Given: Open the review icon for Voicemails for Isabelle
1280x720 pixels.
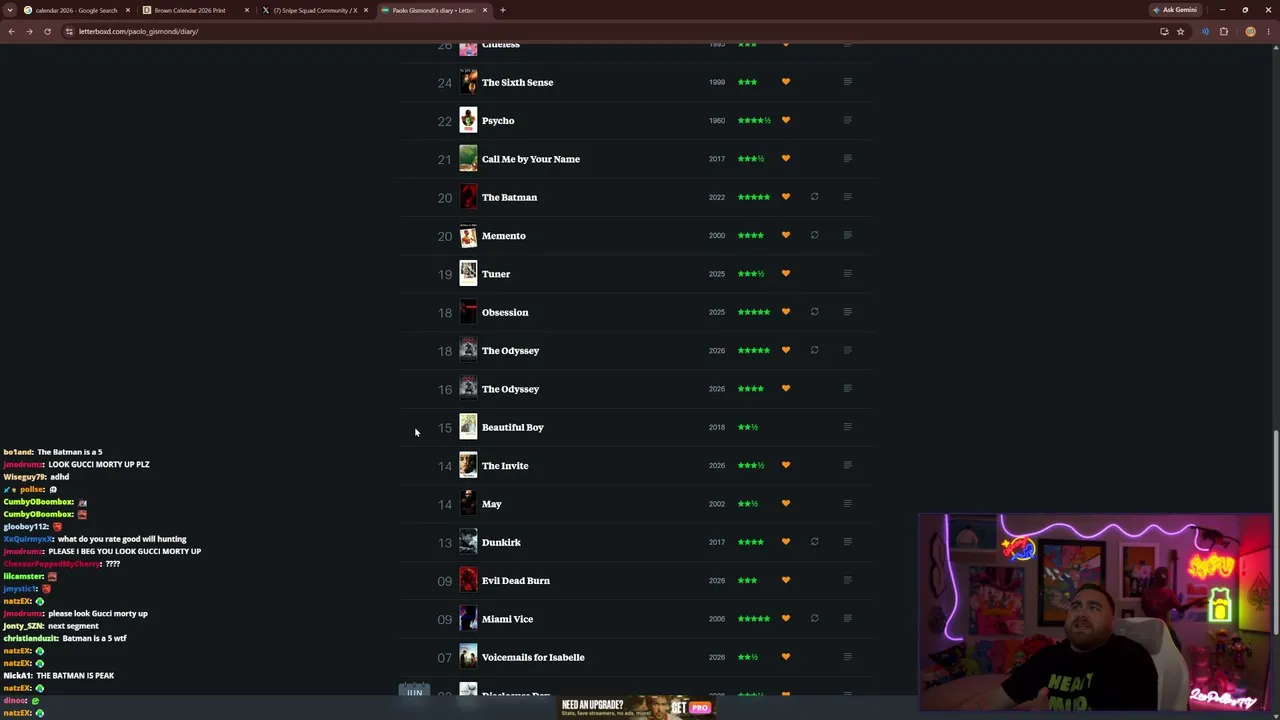Looking at the screenshot, I should (x=847, y=657).
